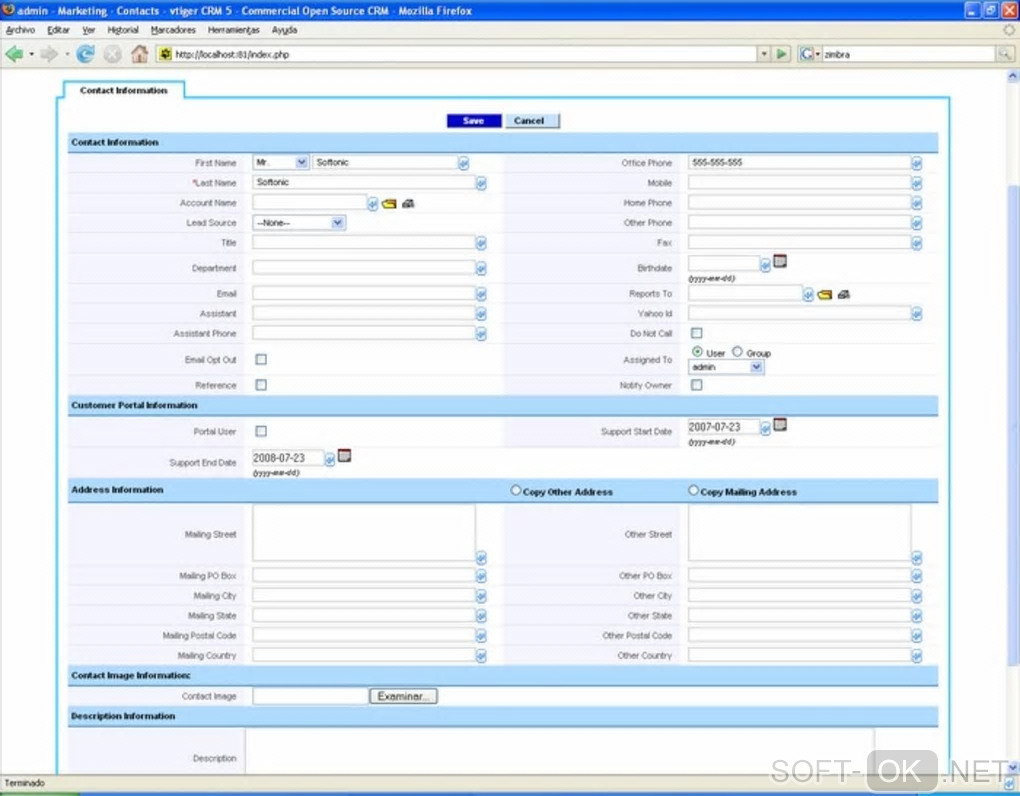Open the Assigned To admin dropdown
This screenshot has width=1020, height=796.
726,367
